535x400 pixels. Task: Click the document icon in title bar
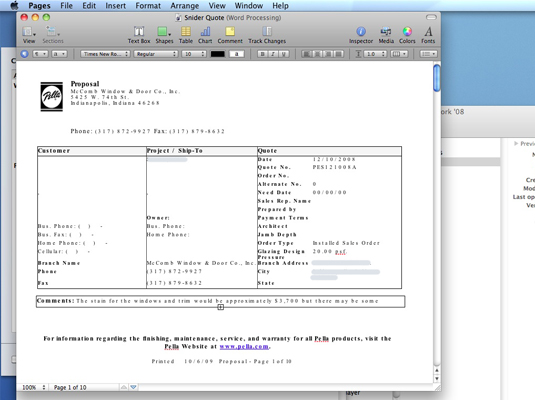pyautogui.click(x=178, y=18)
